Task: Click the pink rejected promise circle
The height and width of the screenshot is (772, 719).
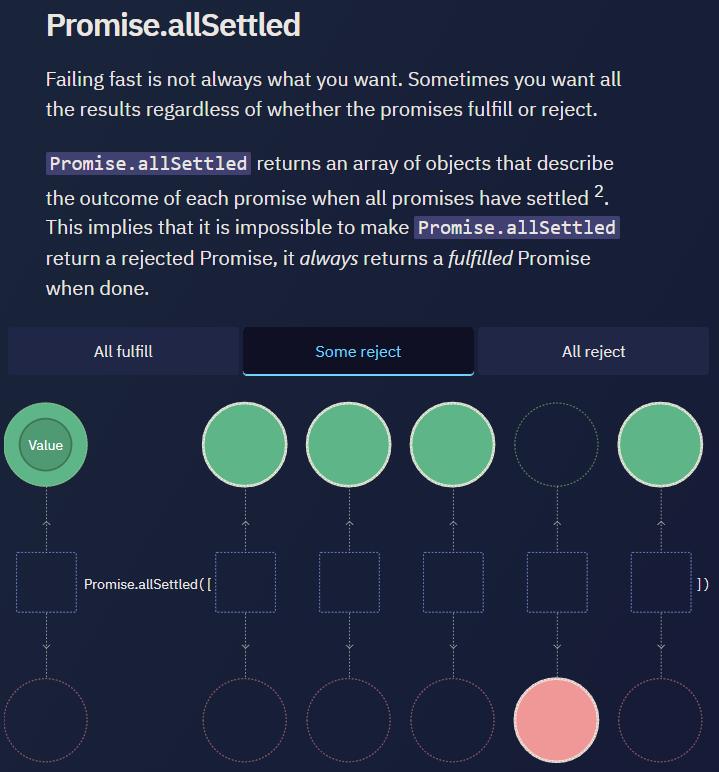Action: click(x=556, y=720)
